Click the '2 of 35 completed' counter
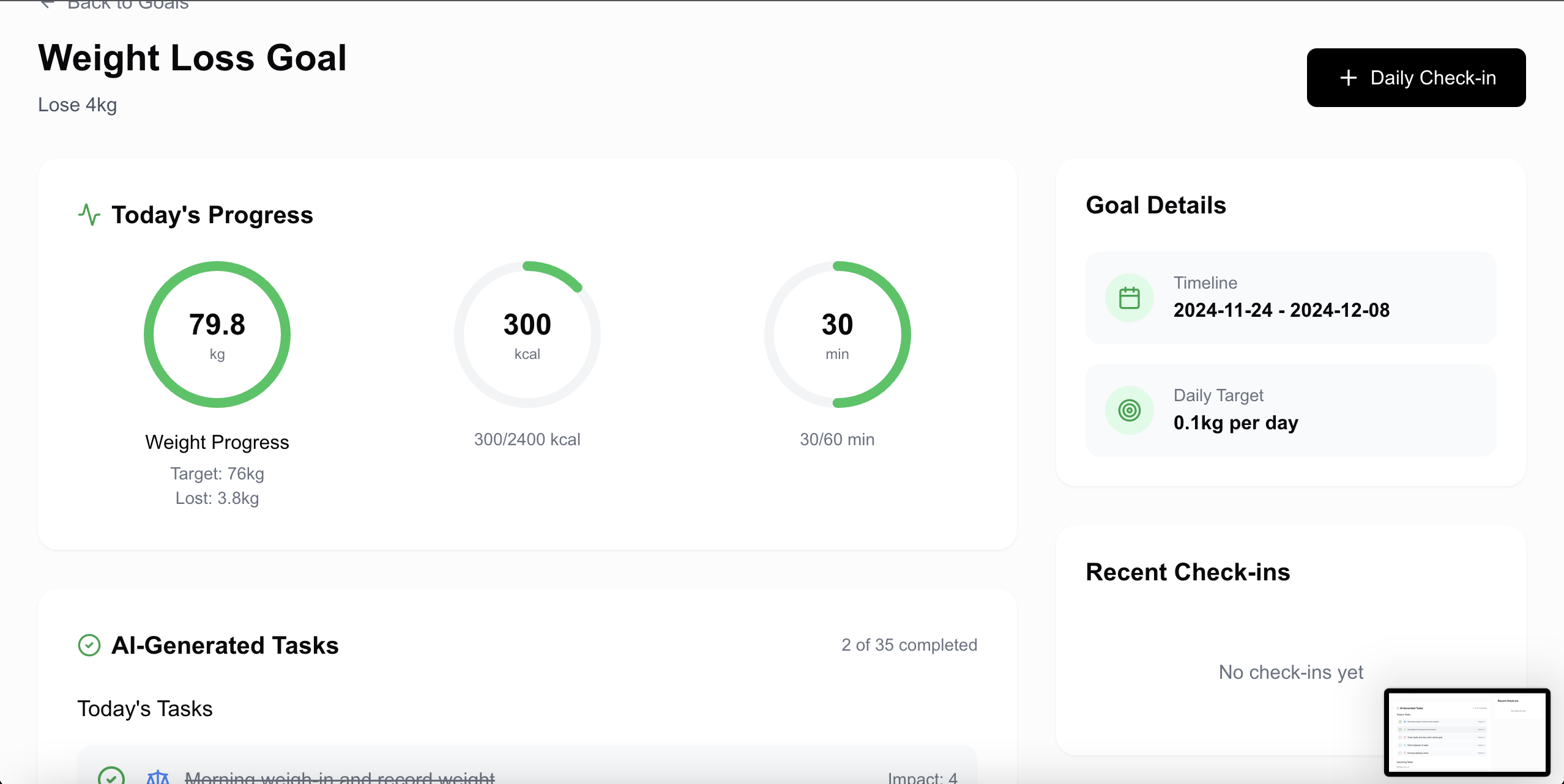The height and width of the screenshot is (784, 1564). [909, 645]
